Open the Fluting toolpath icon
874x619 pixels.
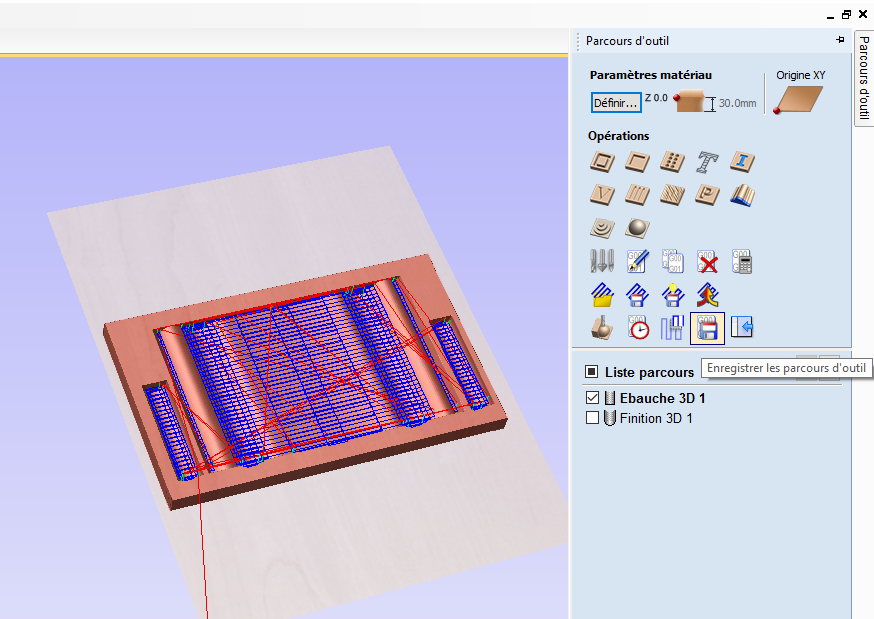(x=637, y=195)
